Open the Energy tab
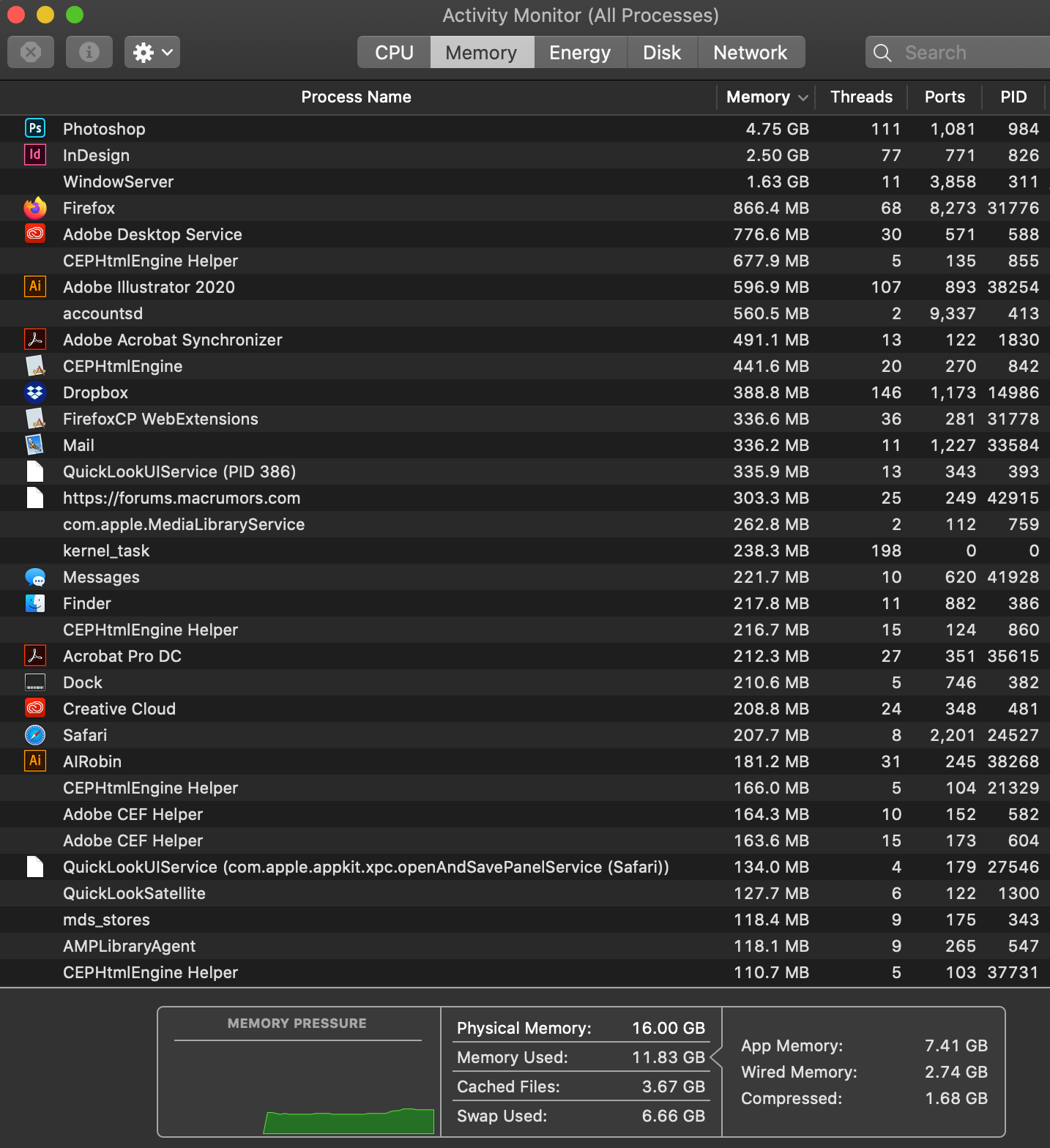The image size is (1050, 1148). point(580,52)
